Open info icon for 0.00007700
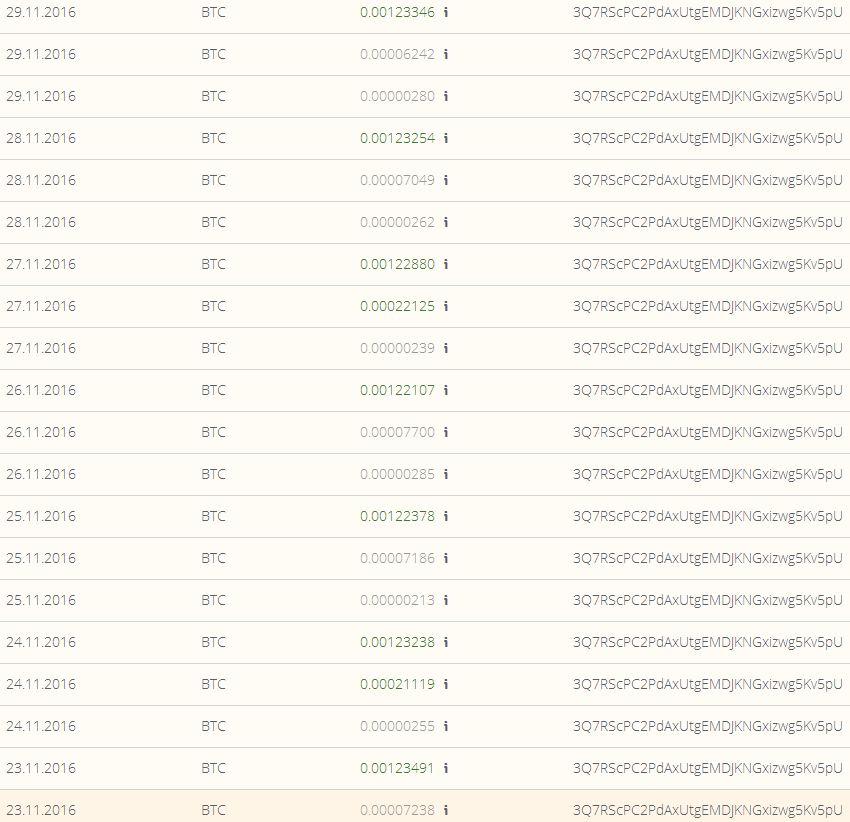The height and width of the screenshot is (822, 850). pos(446,432)
